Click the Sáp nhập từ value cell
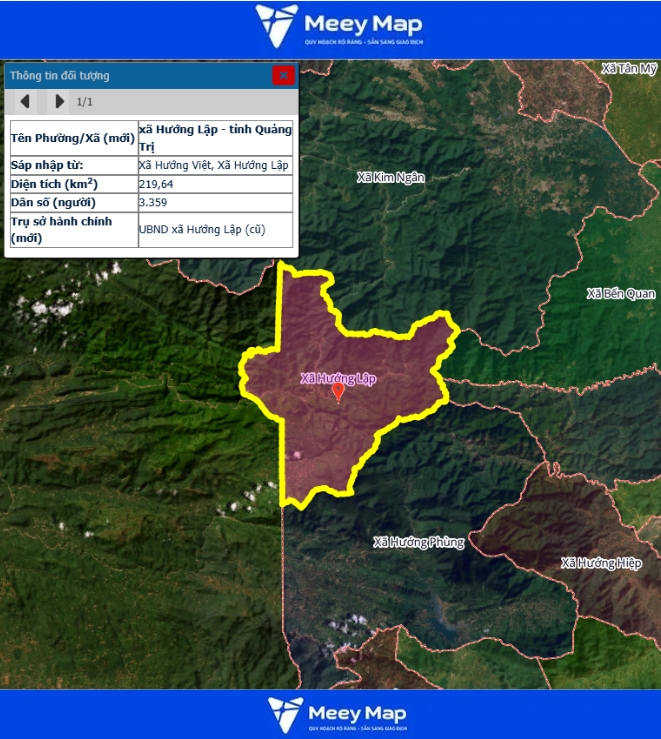This screenshot has height=739, width=661. click(x=215, y=165)
